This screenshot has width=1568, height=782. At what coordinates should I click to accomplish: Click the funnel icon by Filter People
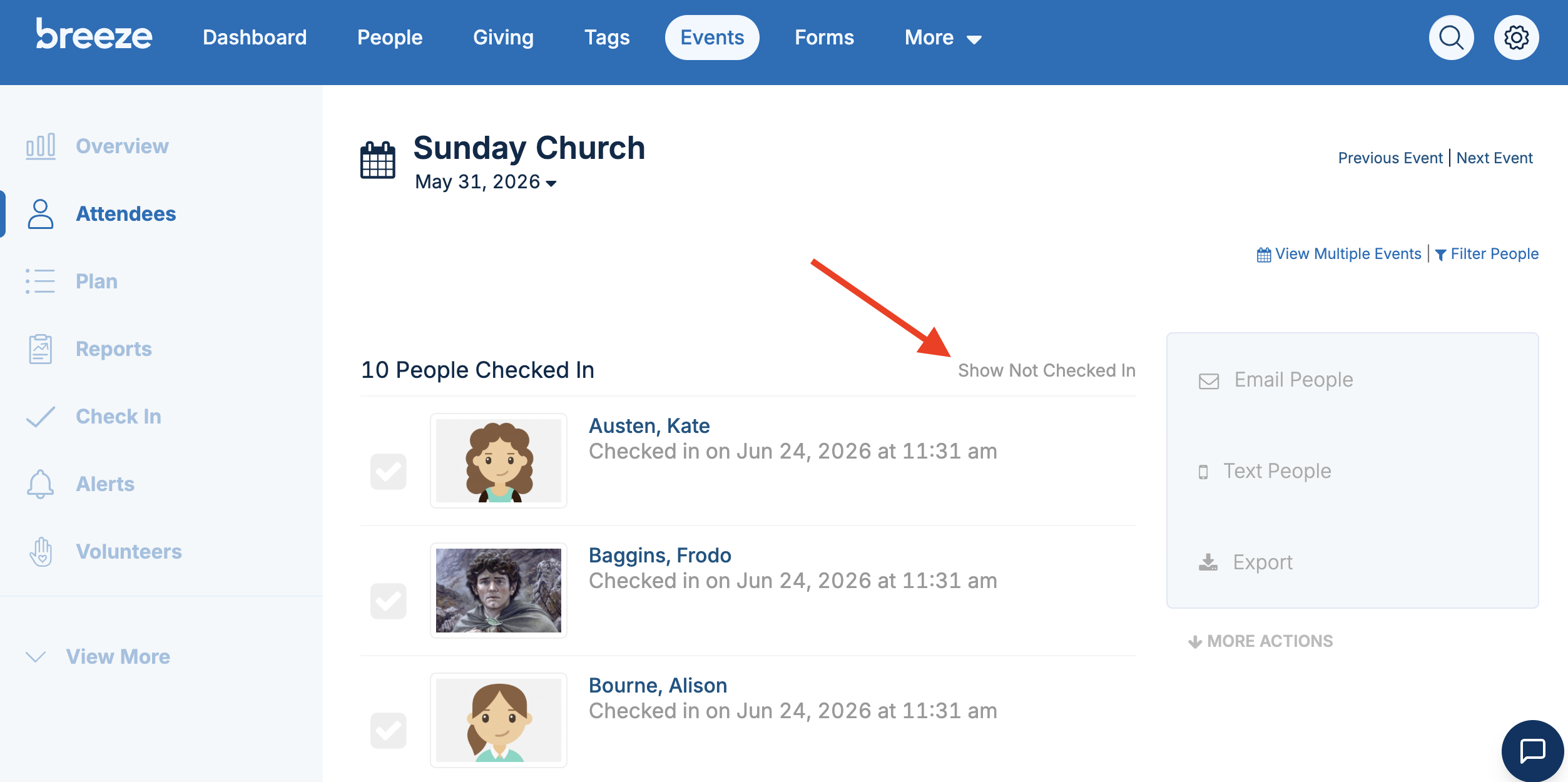(x=1440, y=255)
